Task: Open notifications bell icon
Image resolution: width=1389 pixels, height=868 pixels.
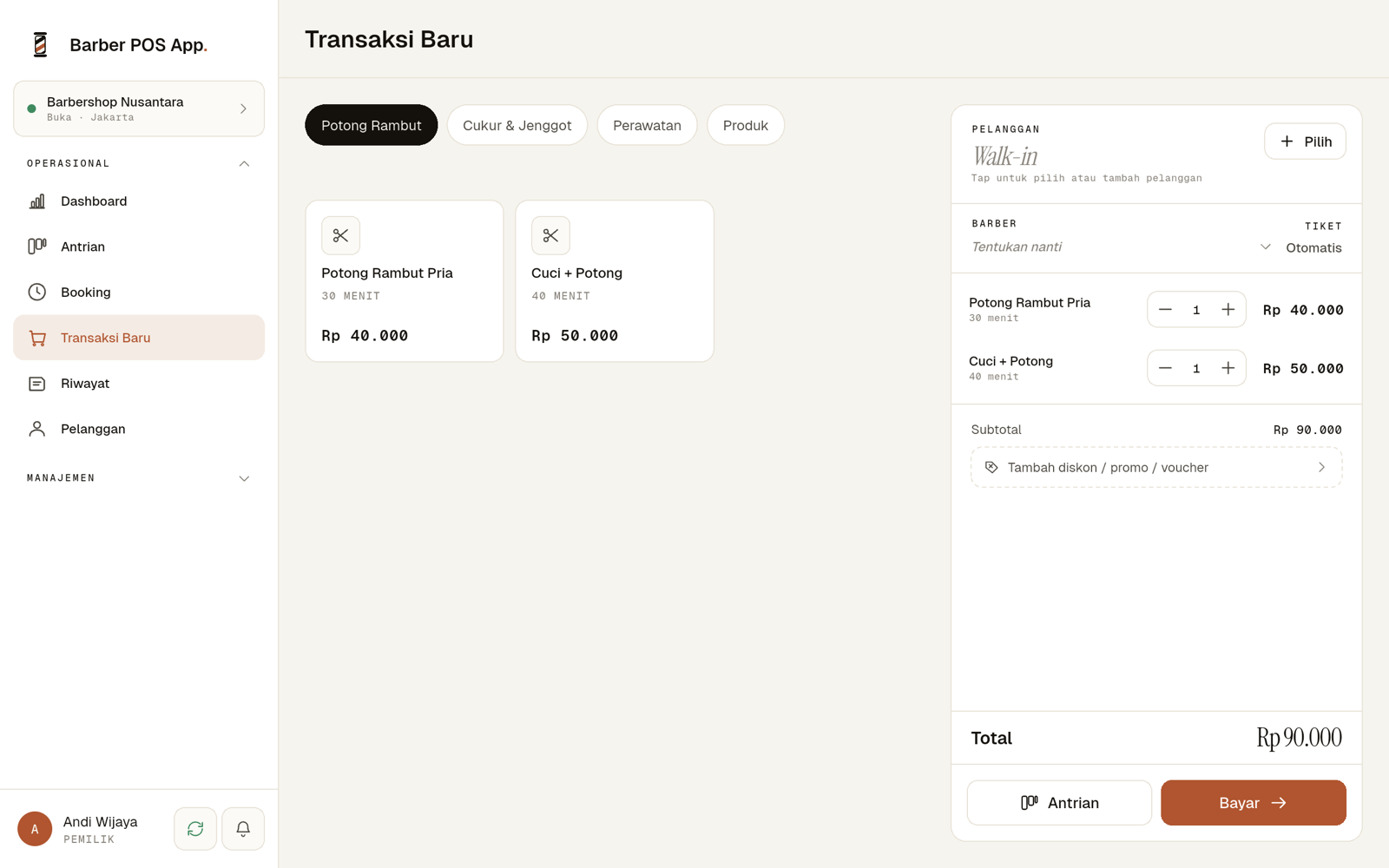Action: (243, 829)
